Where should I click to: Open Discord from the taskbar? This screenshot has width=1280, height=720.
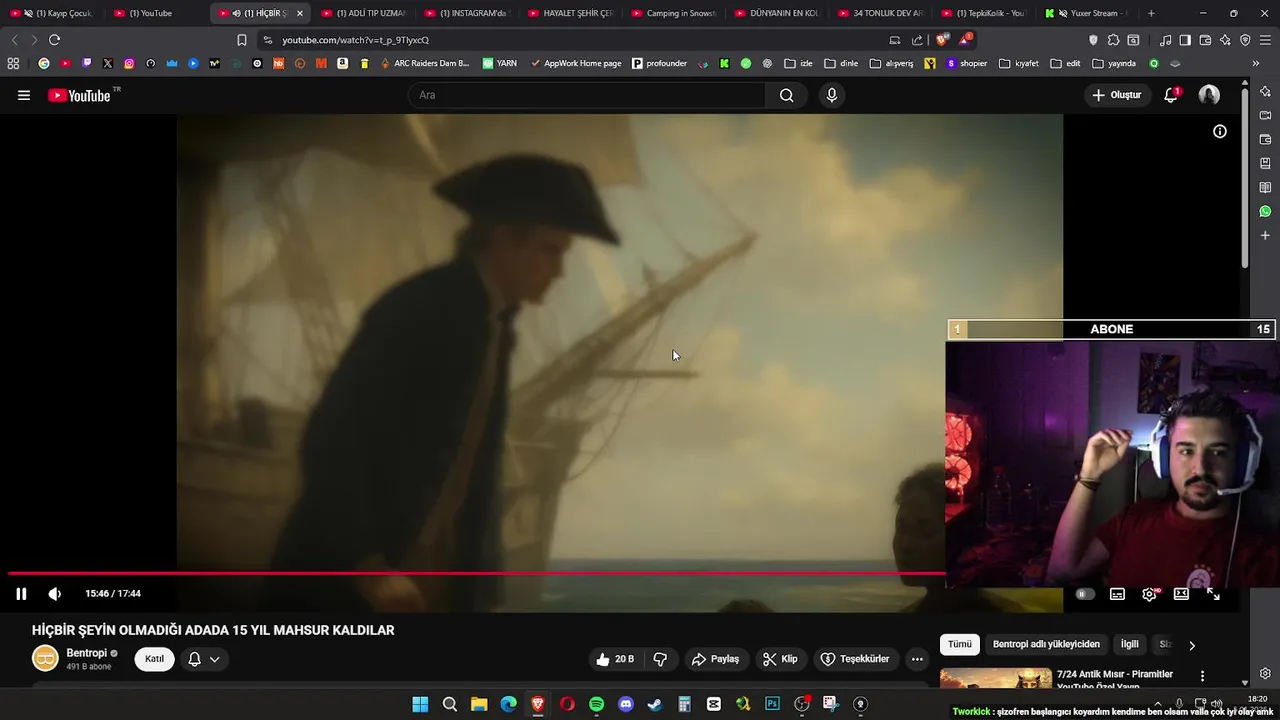tap(626, 704)
